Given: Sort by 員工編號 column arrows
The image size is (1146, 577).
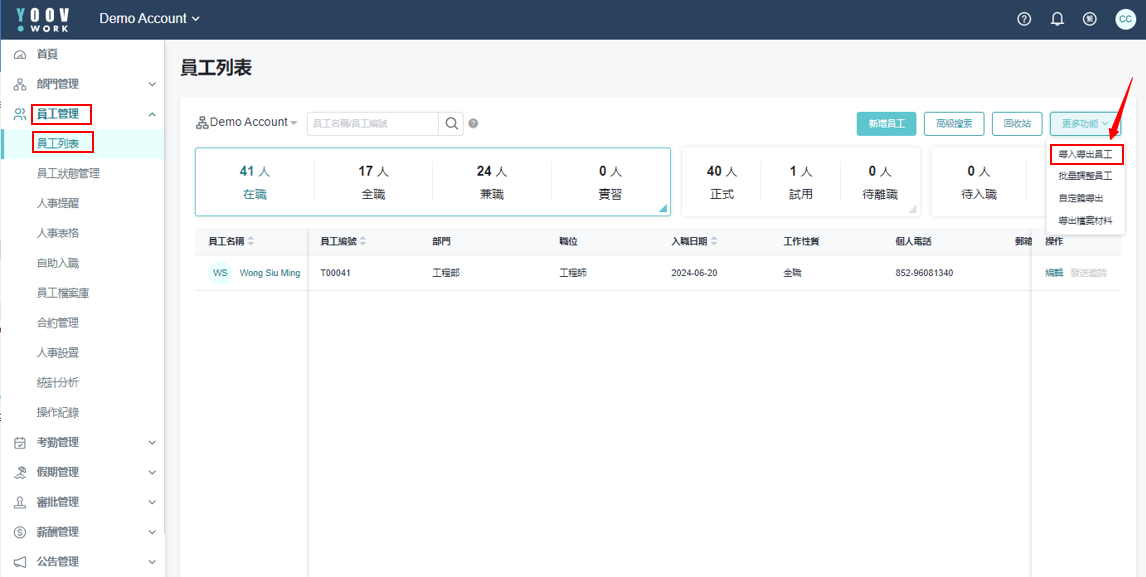Looking at the screenshot, I should 363,241.
